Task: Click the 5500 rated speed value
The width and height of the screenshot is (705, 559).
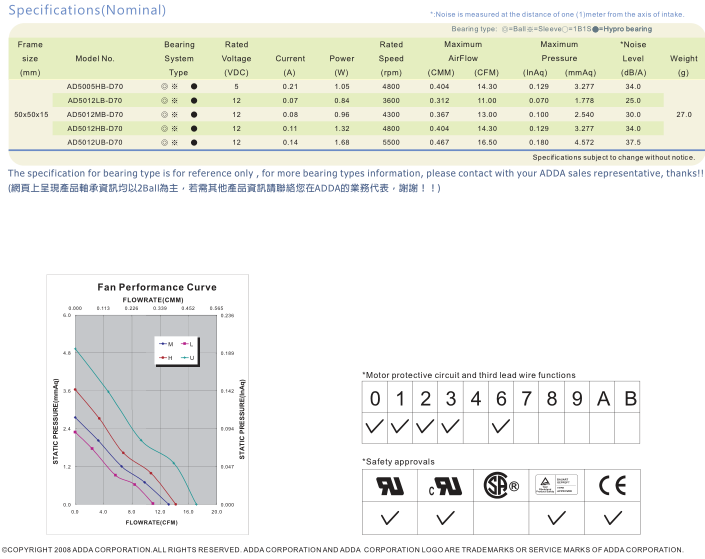Action: [391, 143]
